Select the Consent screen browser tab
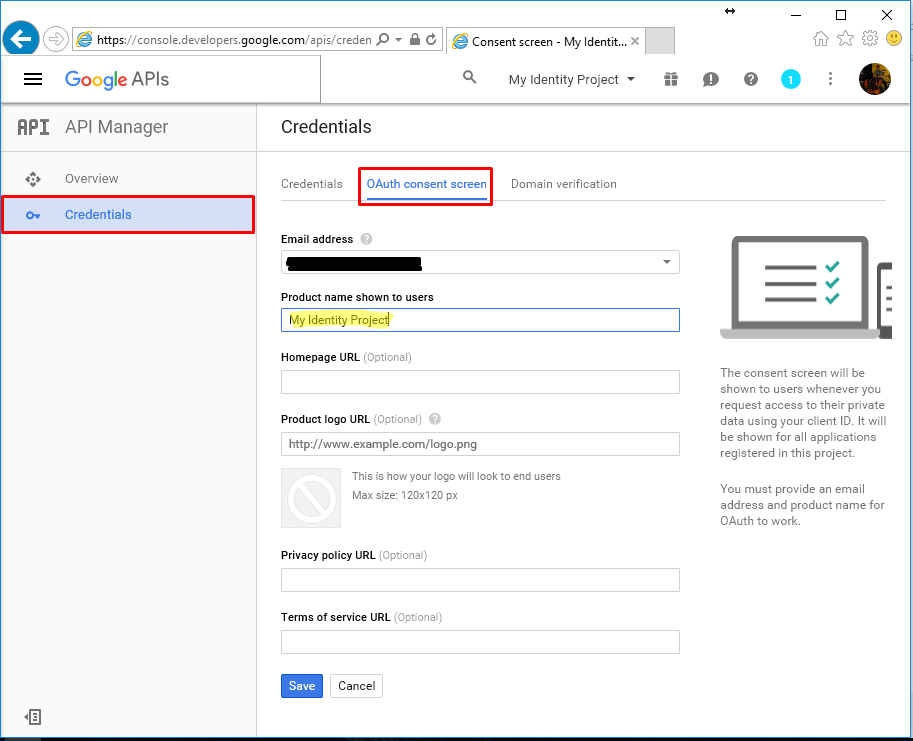Viewport: 913px width, 741px height. [546, 41]
